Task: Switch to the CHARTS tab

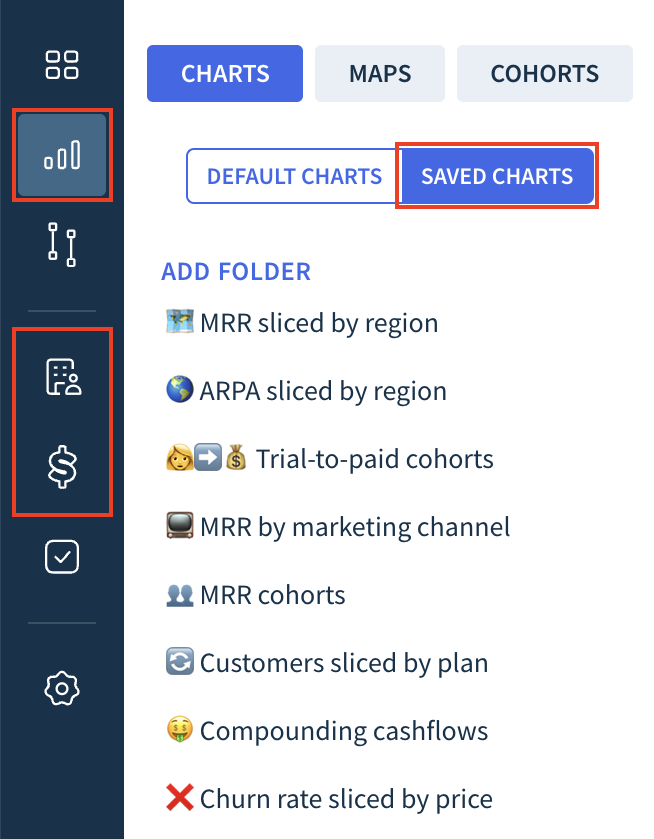Action: [x=225, y=73]
